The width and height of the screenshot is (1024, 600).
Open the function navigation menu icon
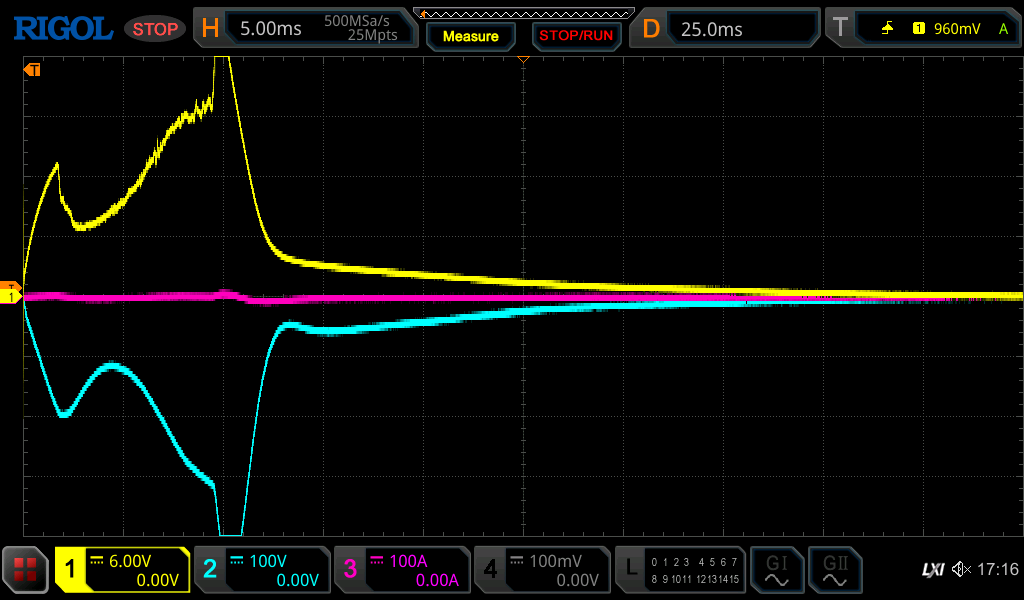pyautogui.click(x=26, y=570)
